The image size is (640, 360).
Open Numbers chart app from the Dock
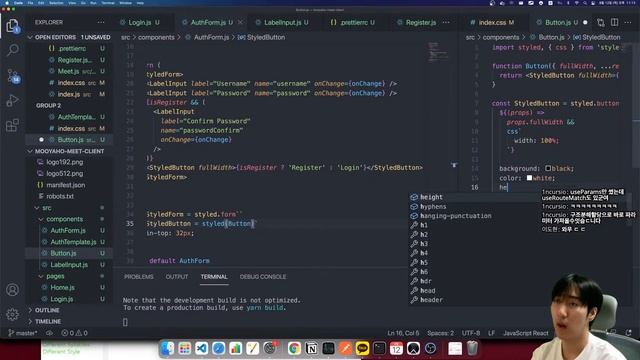coord(236,348)
